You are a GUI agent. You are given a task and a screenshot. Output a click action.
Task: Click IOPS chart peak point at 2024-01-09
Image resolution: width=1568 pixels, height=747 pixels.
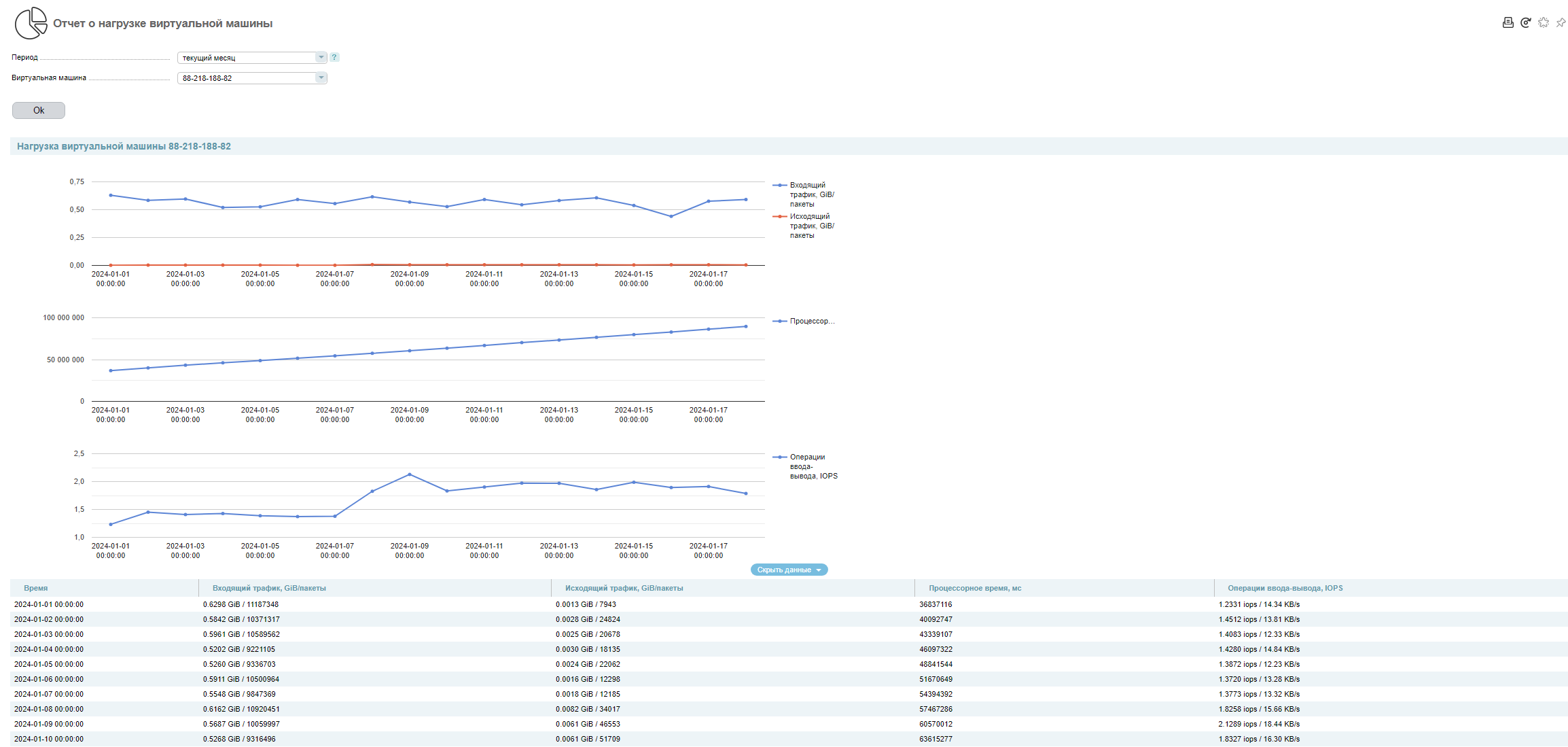409,474
